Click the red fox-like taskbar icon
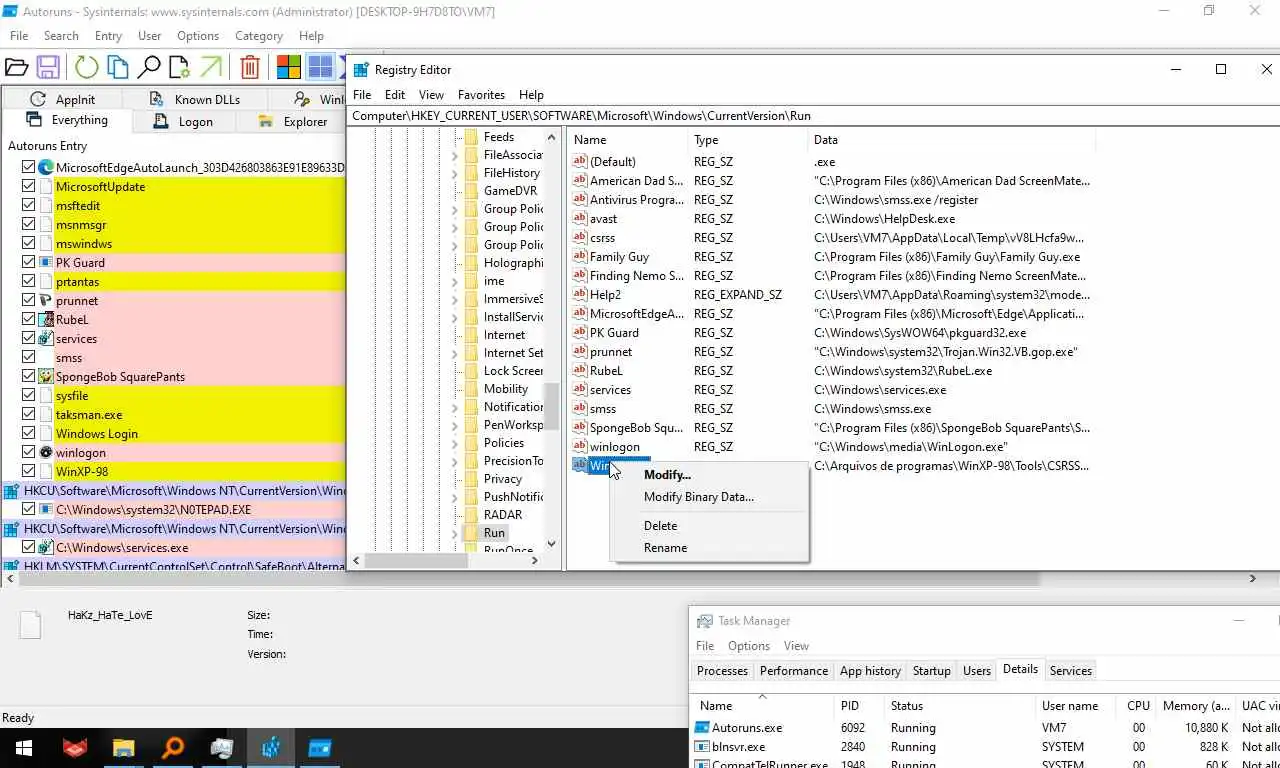This screenshot has width=1280, height=768. pyautogui.click(x=74, y=748)
